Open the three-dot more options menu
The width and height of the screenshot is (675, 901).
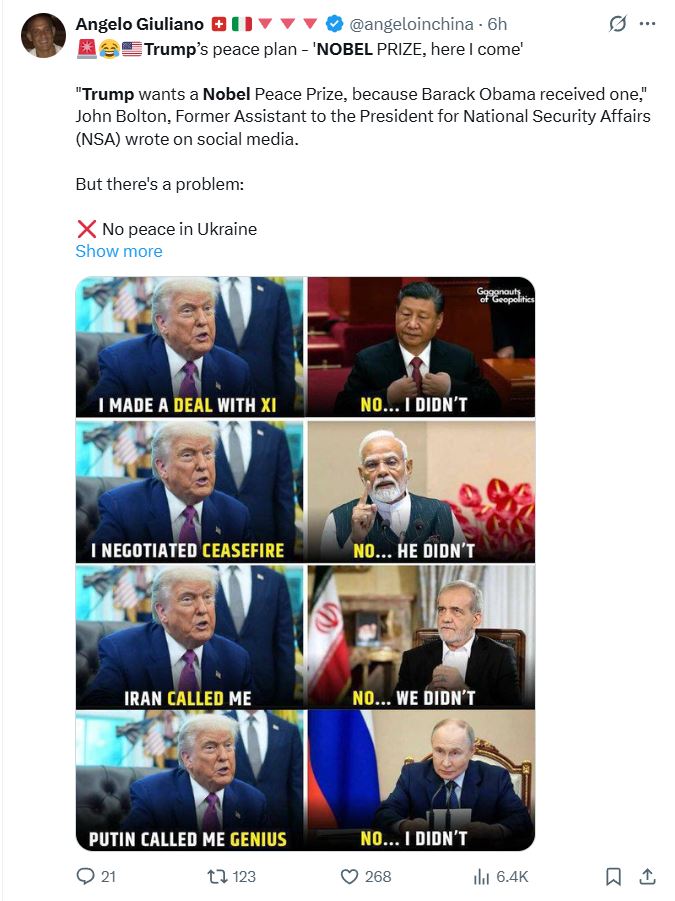click(647, 24)
